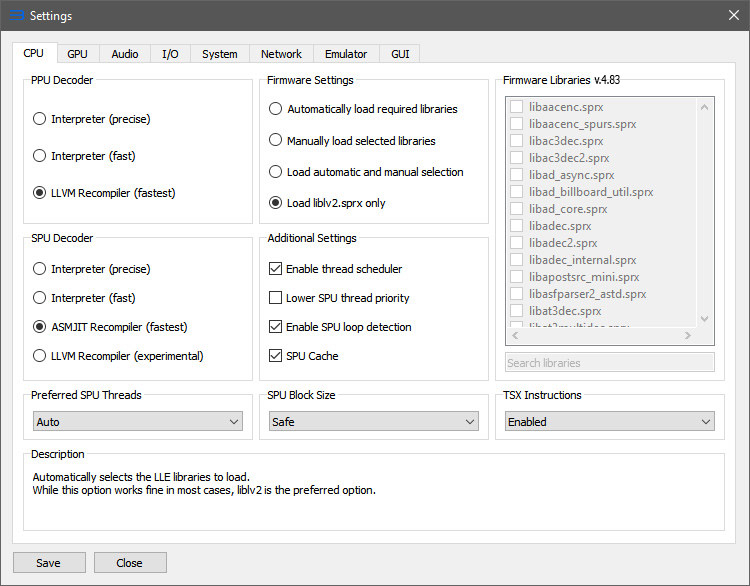The image size is (750, 586).
Task: Check libaacenc_spurs.sprx library
Action: point(517,124)
